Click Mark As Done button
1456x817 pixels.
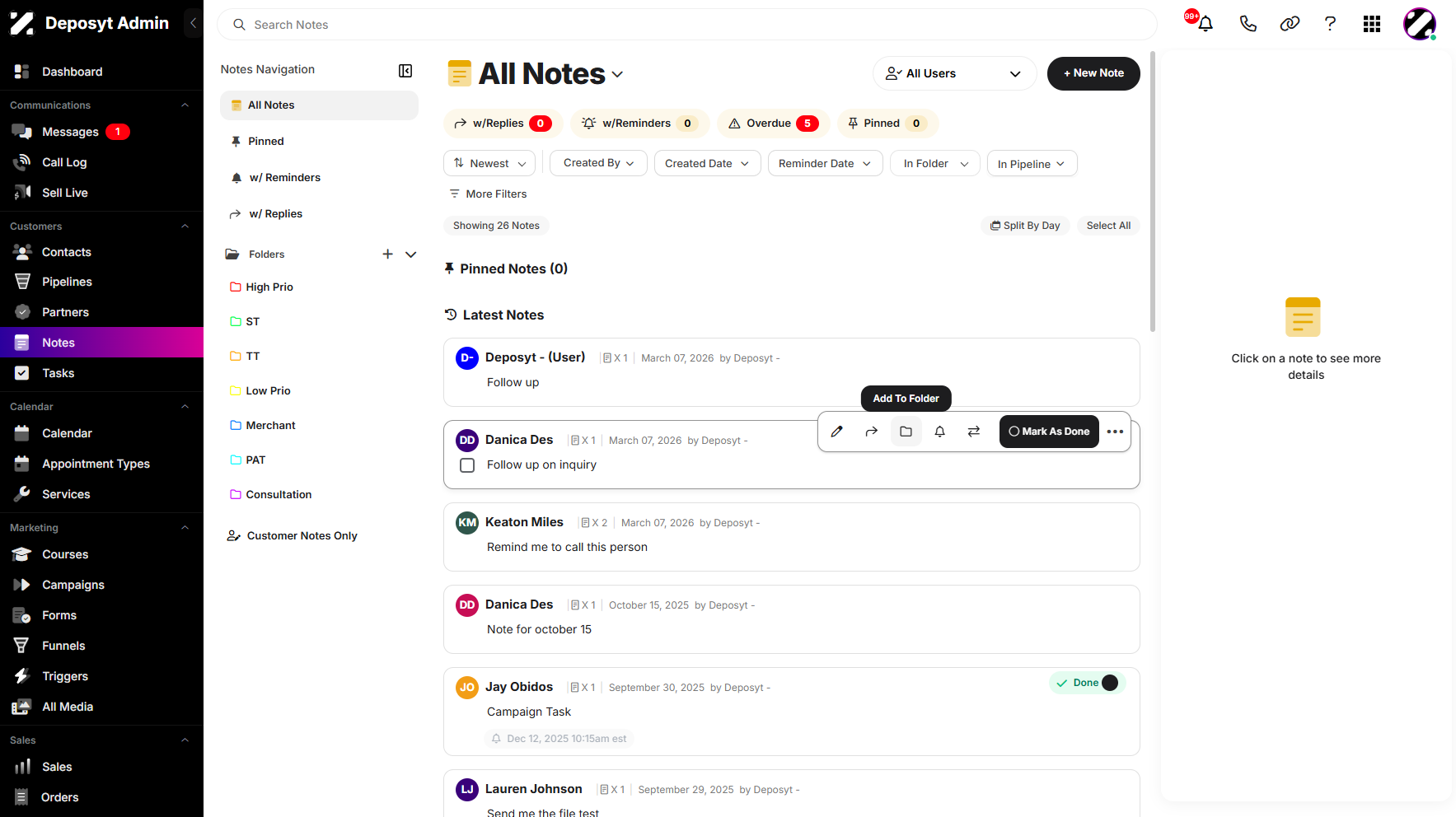coord(1049,432)
